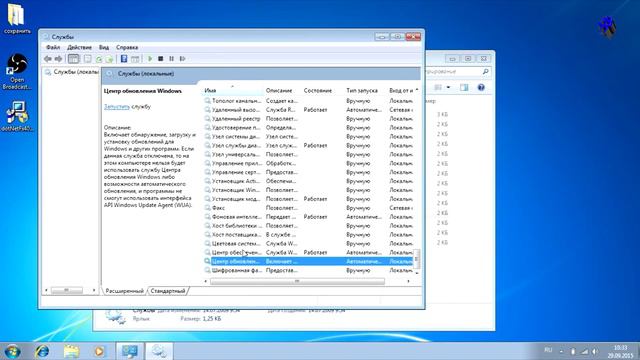Open the Вид menu
Viewport: 640px width, 360px height.
point(104,47)
